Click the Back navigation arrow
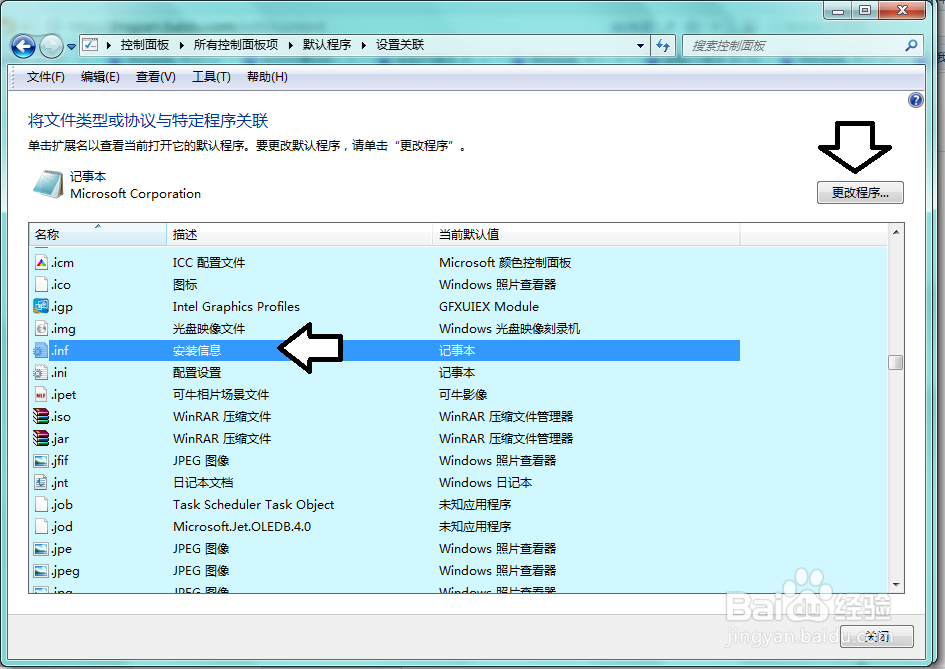Screen dimensions: 945x669 24,46
